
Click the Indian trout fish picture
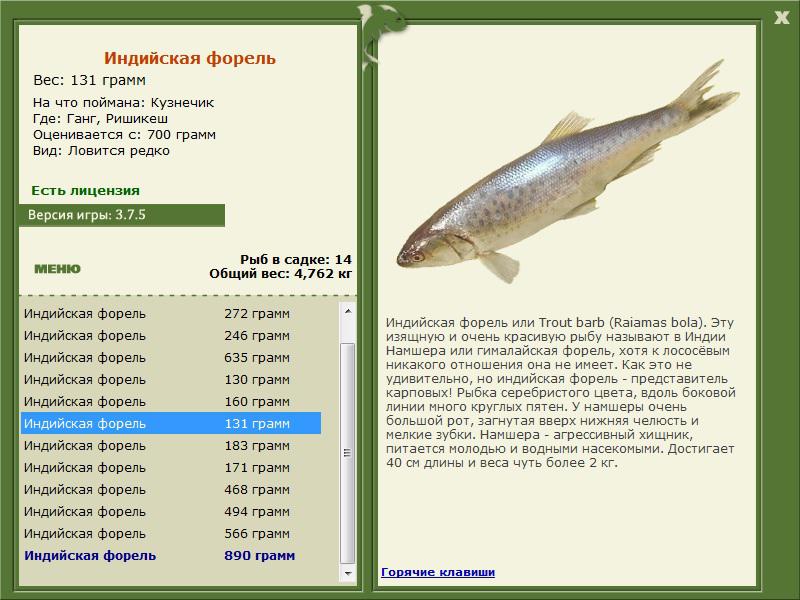[x=567, y=172]
